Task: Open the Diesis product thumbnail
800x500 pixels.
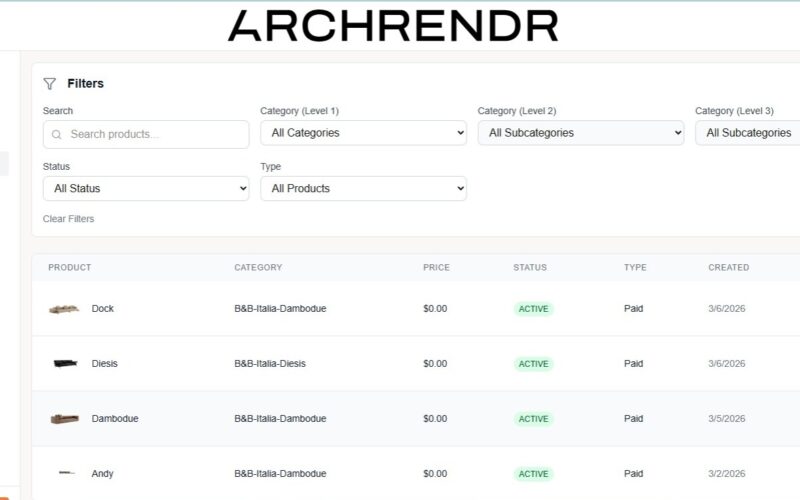Action: click(x=66, y=364)
